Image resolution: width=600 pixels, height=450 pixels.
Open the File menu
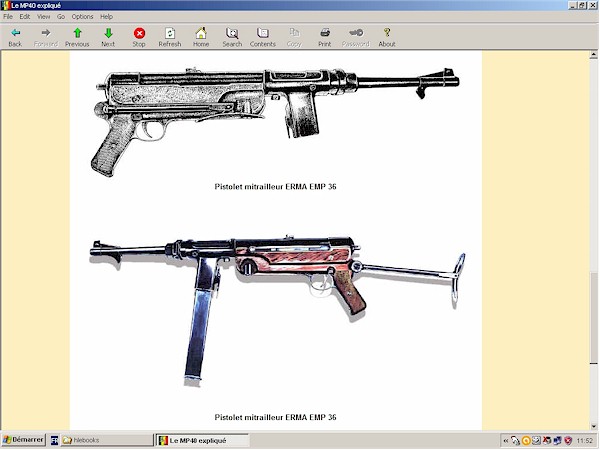click(x=8, y=16)
